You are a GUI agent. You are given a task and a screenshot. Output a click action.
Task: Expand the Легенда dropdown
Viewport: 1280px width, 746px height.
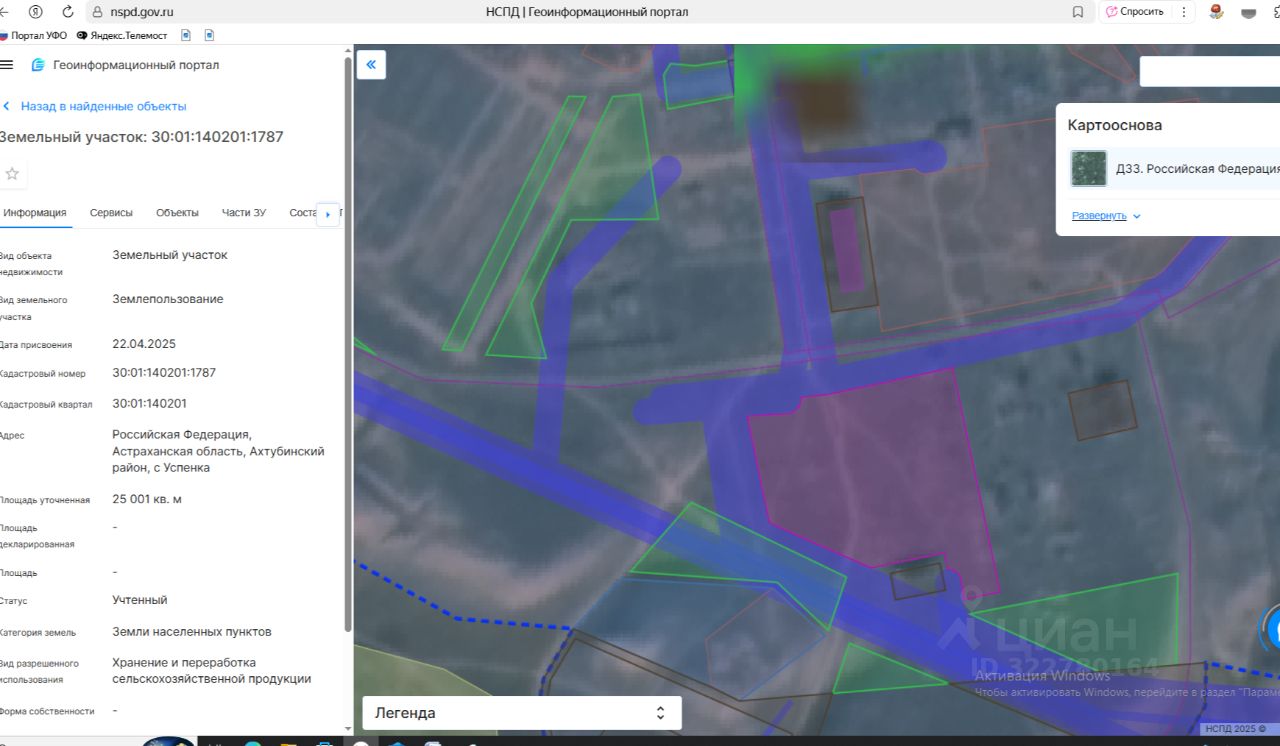[521, 713]
